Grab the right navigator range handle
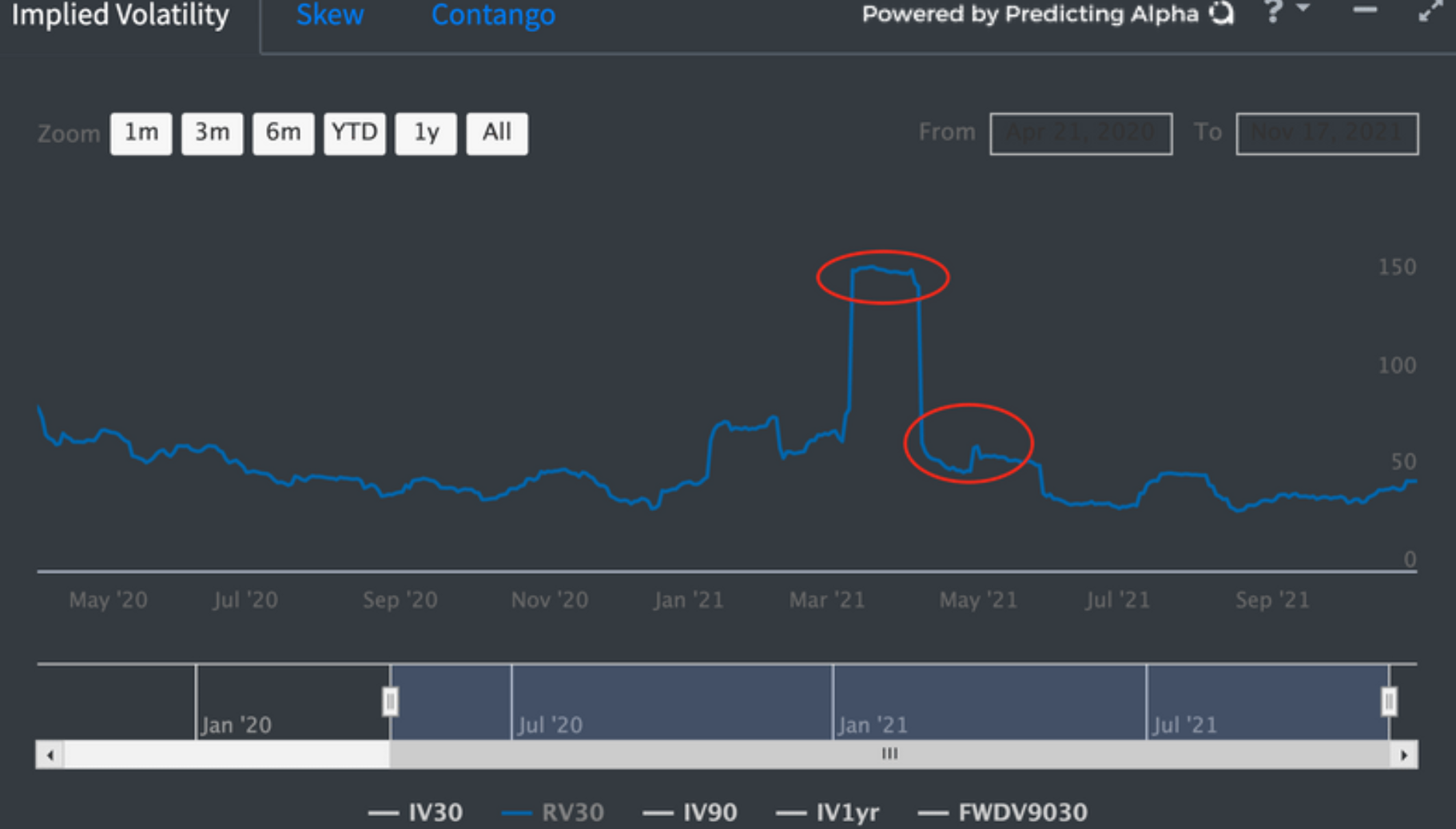The image size is (1456, 829). [x=1389, y=702]
